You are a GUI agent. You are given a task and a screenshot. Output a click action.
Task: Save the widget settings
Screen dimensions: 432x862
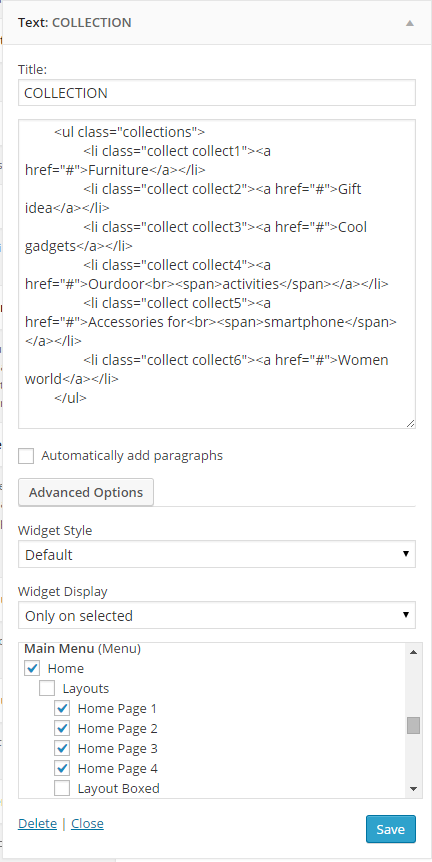pos(391,829)
